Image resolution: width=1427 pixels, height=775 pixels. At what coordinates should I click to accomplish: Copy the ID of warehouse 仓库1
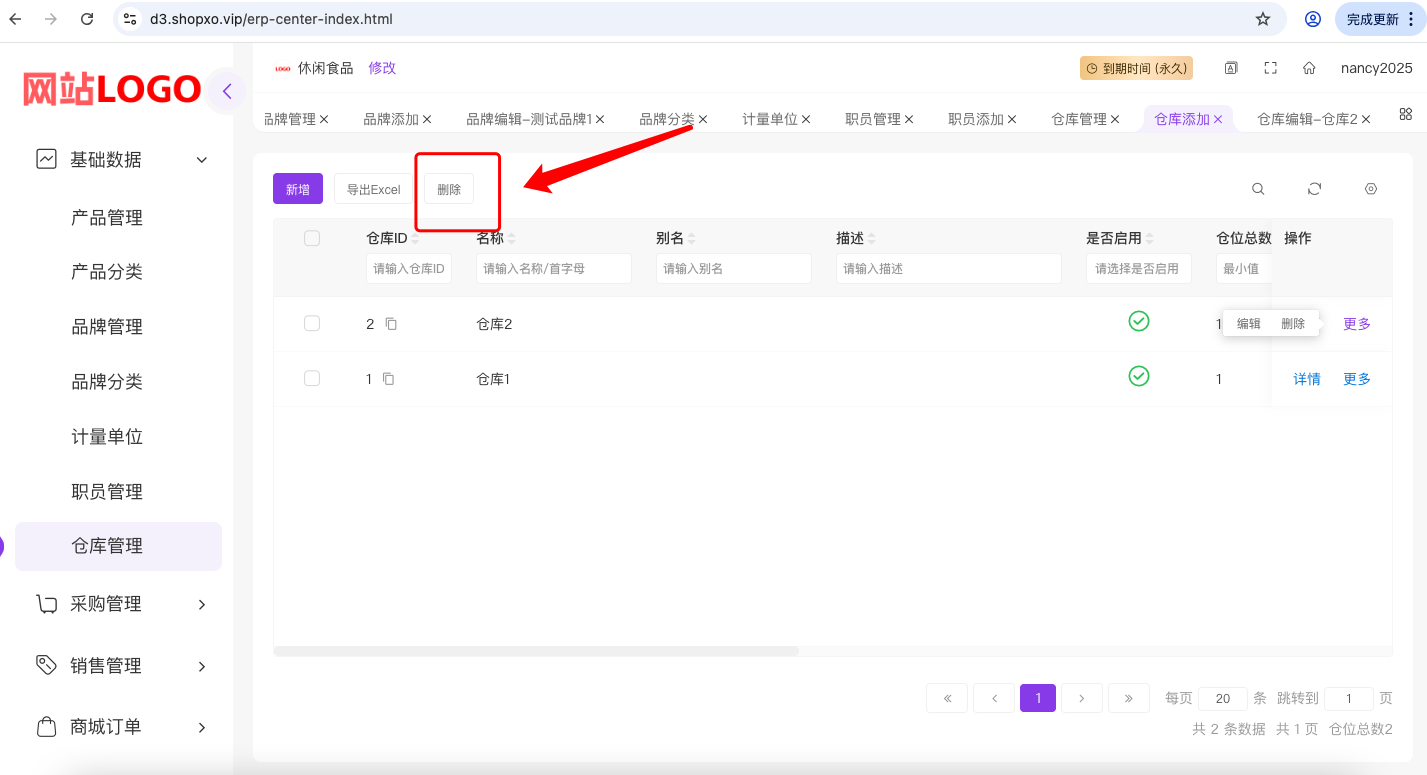click(388, 379)
